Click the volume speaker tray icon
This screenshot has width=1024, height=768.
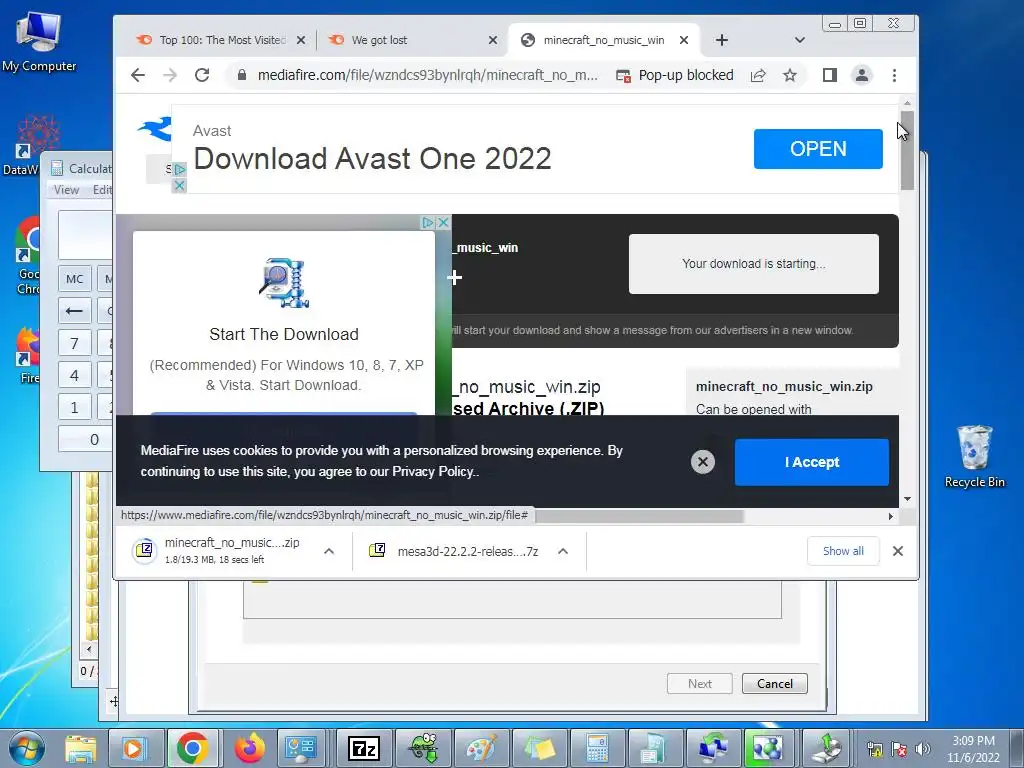click(x=922, y=749)
